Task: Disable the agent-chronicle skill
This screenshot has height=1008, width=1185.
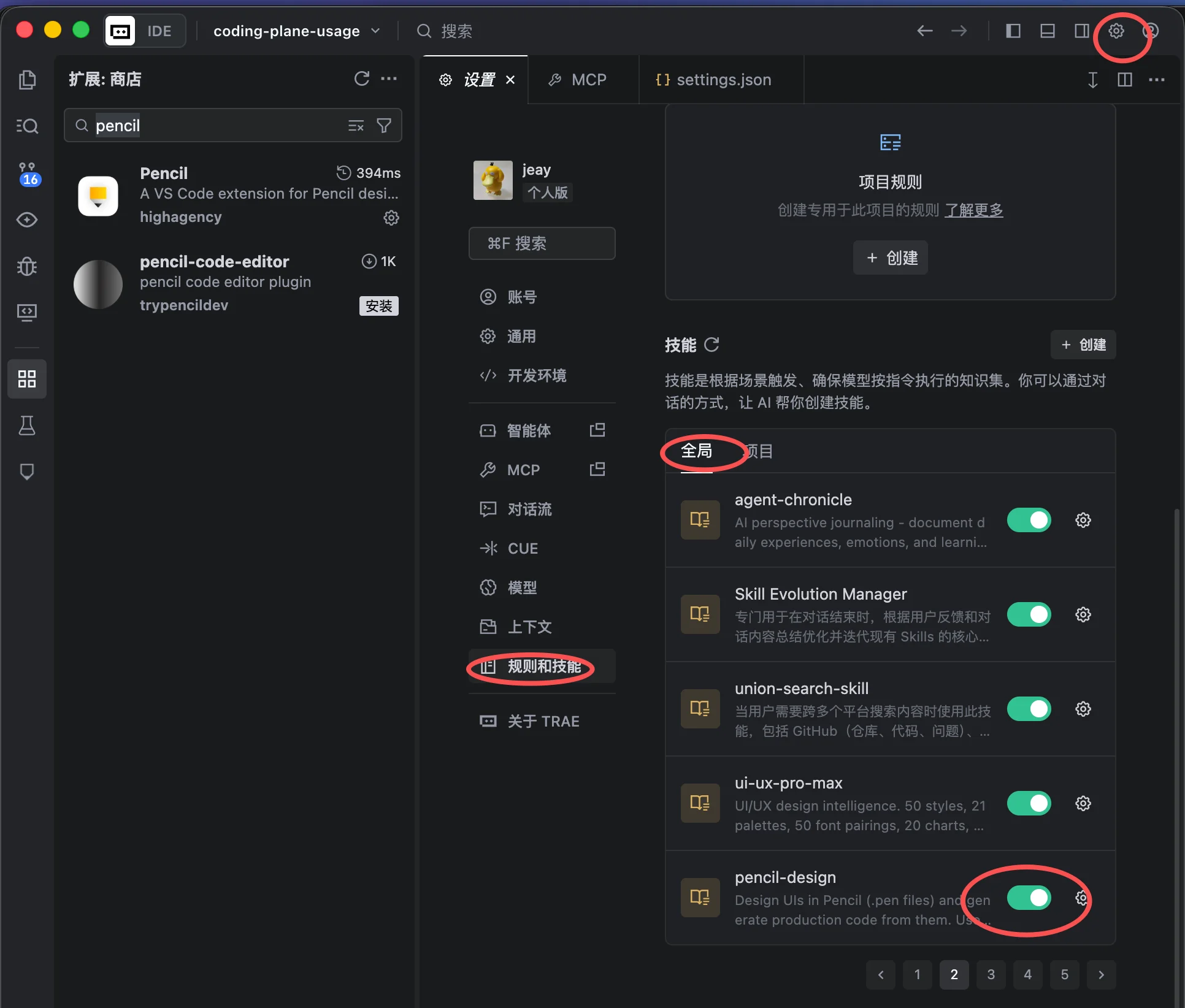Action: pos(1029,519)
